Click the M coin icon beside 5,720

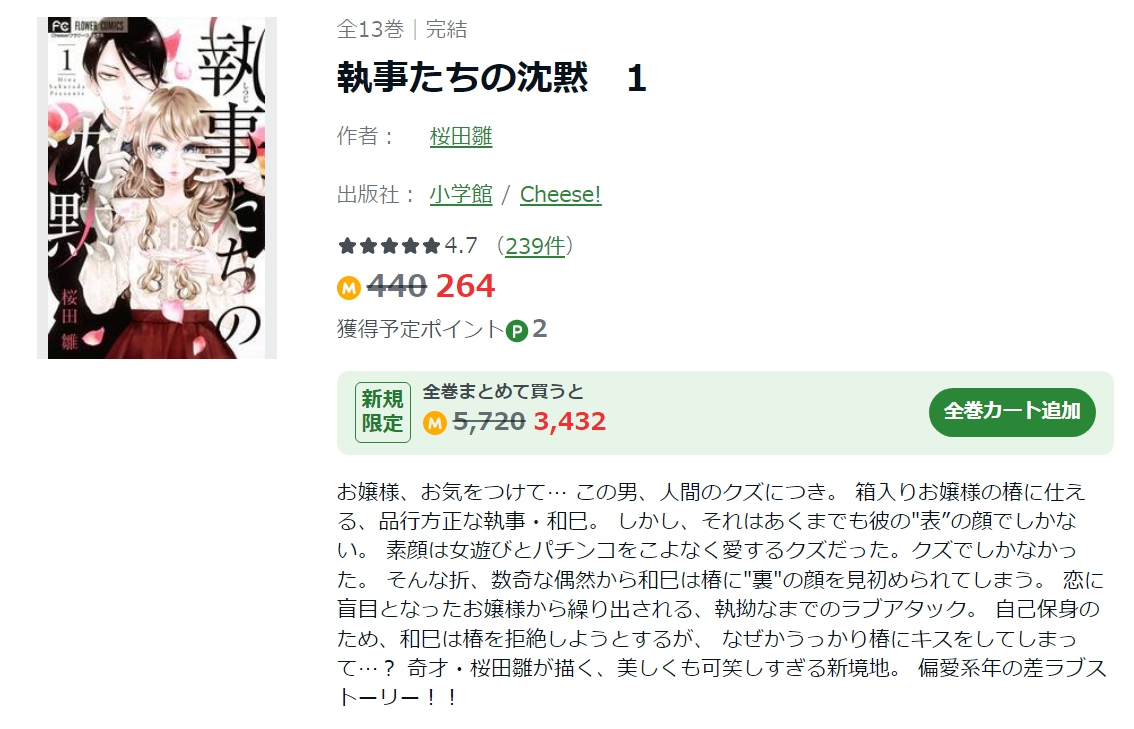click(x=435, y=422)
